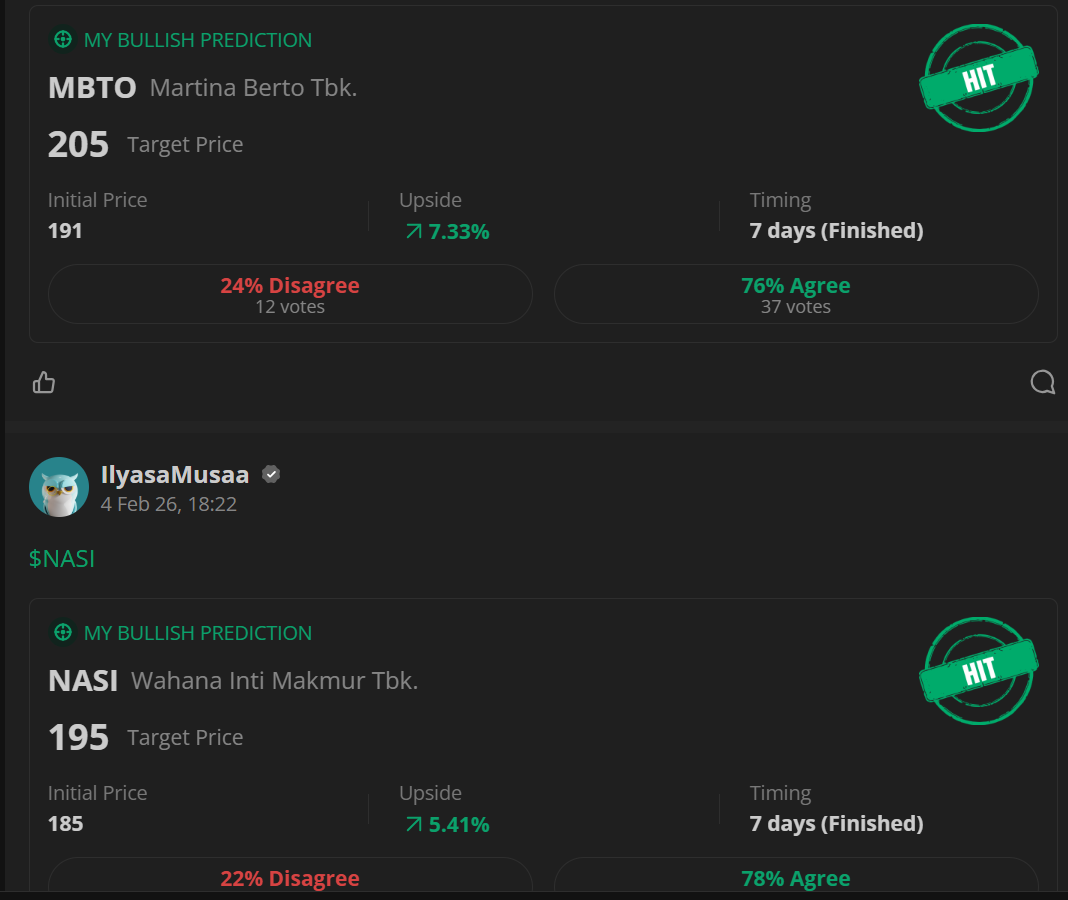Screen dimensions: 1068x900
Task: Vote 24% Disagree on MBTO prediction
Action: [290, 294]
